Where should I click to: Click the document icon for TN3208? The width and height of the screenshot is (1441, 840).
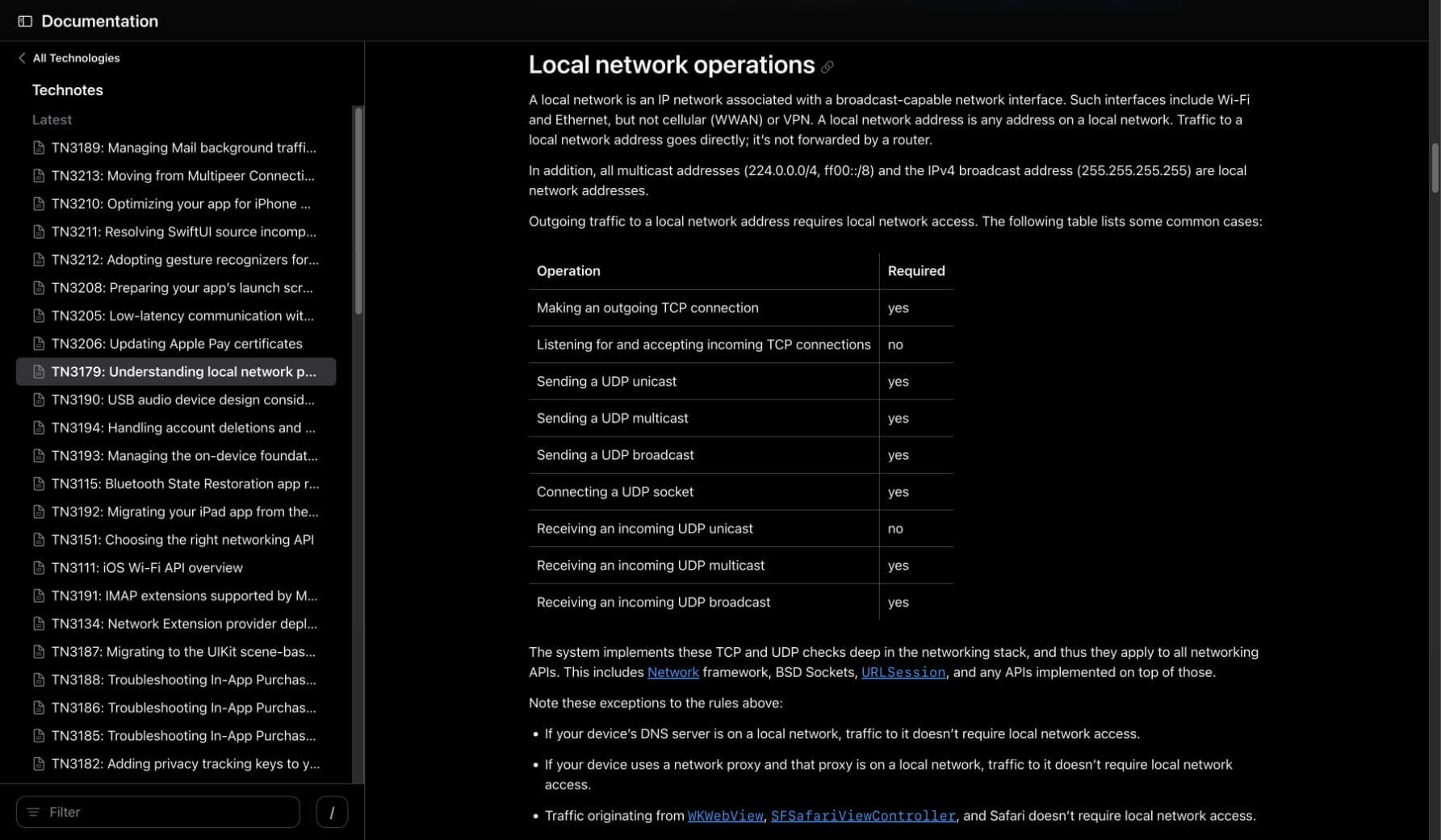[38, 288]
